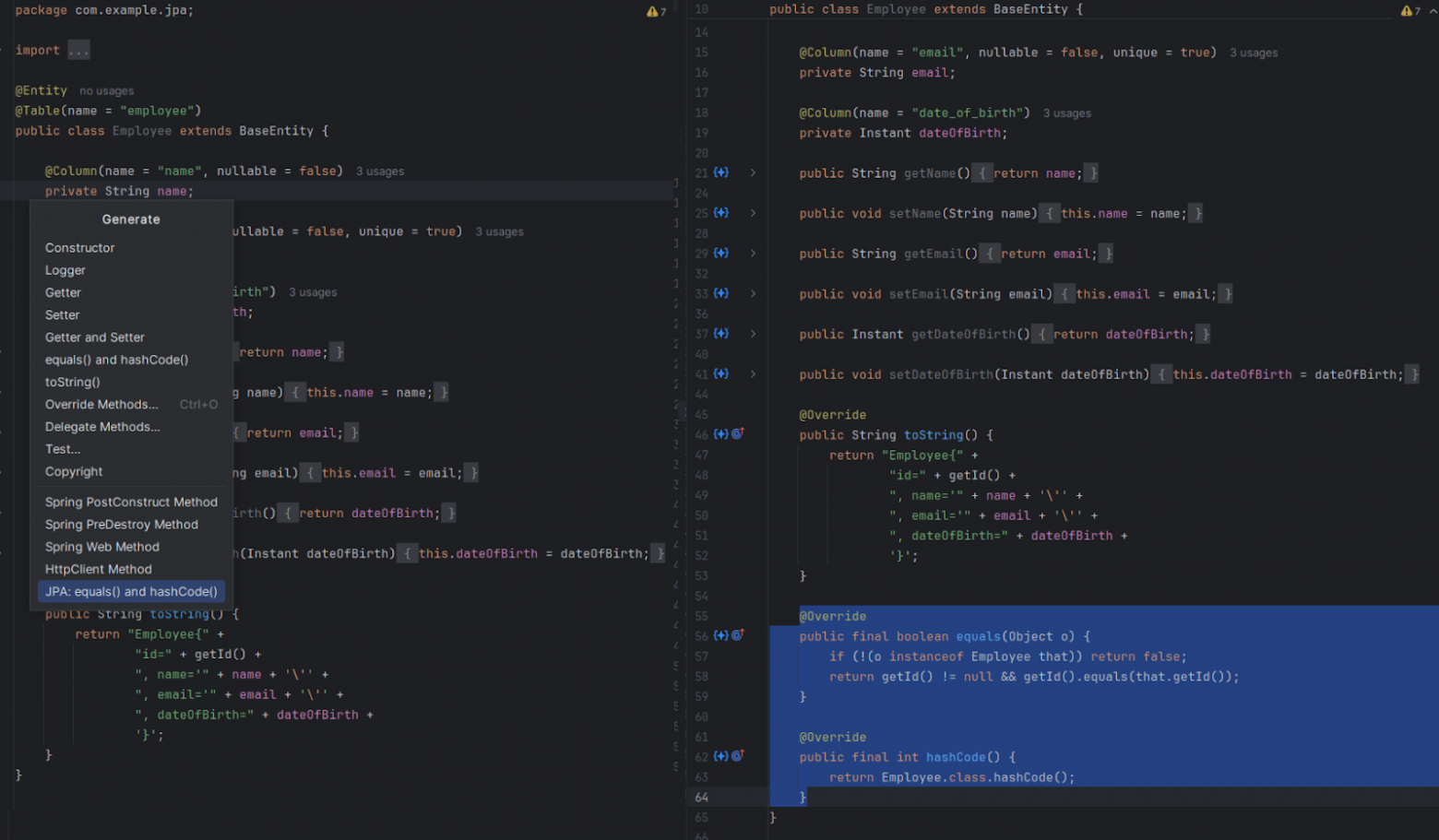Click the gutter bean icon beside getName line 21
1439x840 pixels.
[x=721, y=172]
